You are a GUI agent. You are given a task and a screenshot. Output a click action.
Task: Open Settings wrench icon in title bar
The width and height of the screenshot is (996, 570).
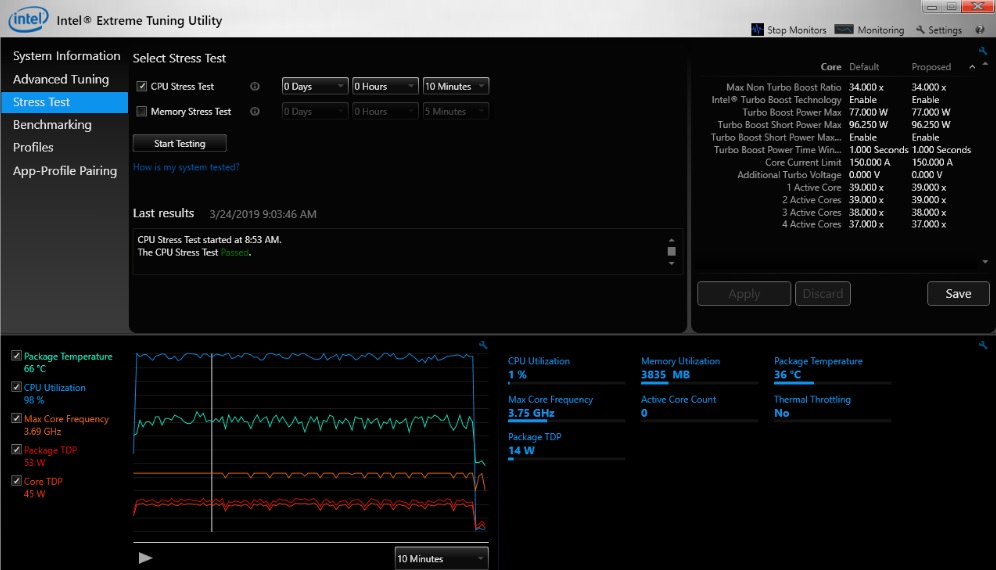tap(920, 30)
